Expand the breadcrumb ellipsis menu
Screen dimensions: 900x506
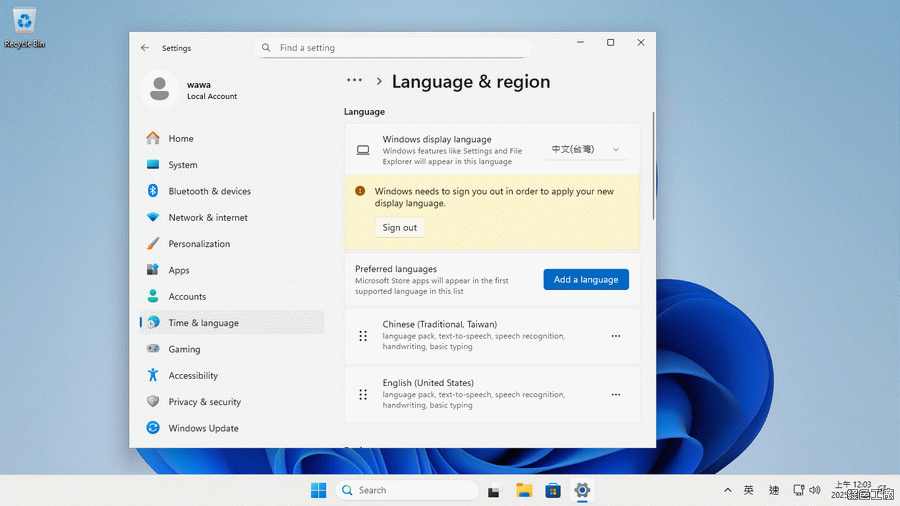tap(354, 81)
